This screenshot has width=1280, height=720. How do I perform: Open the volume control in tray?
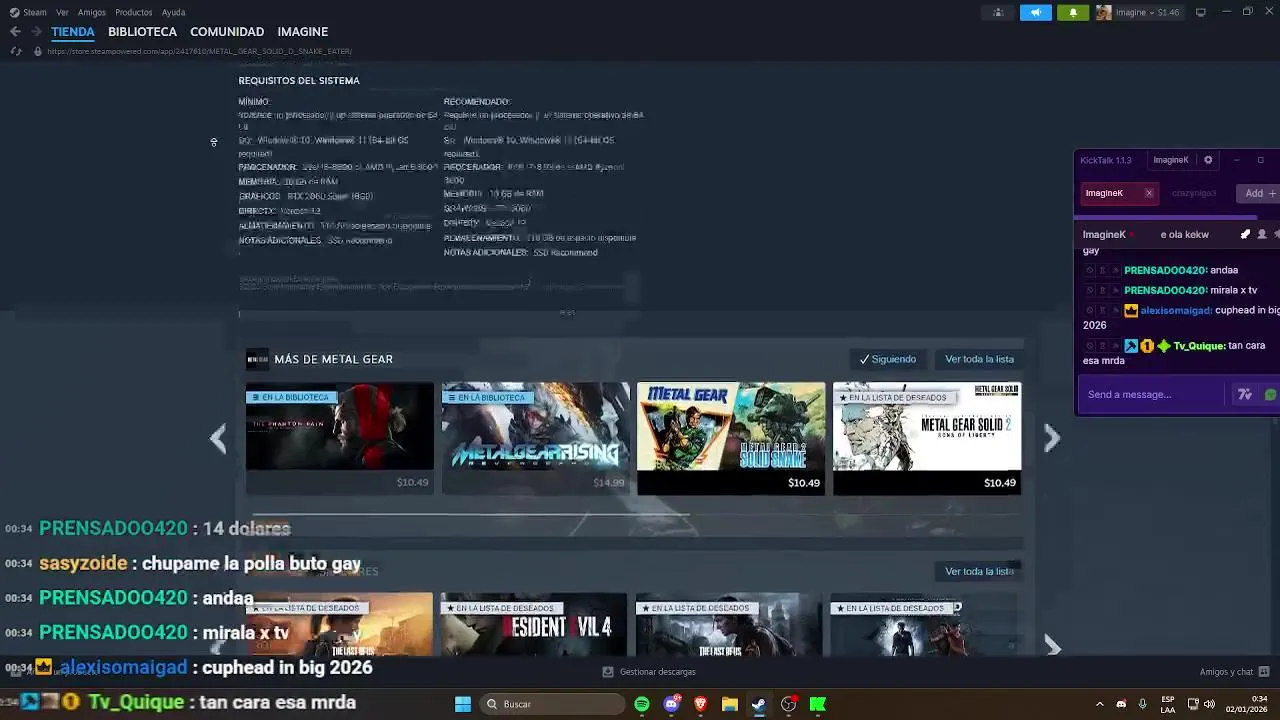point(1209,704)
